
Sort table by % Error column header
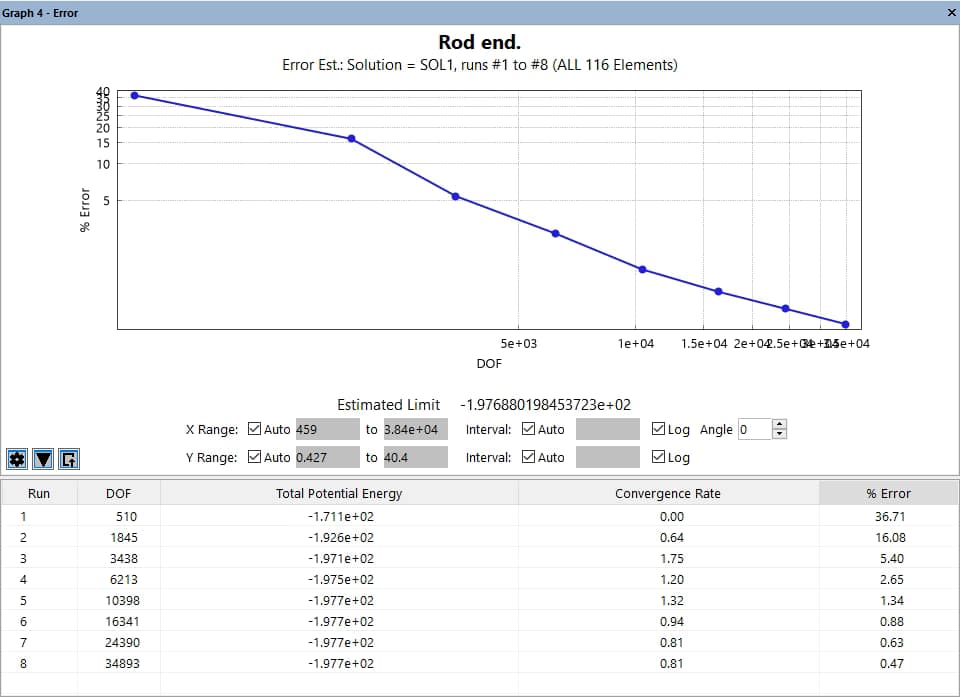click(x=888, y=493)
